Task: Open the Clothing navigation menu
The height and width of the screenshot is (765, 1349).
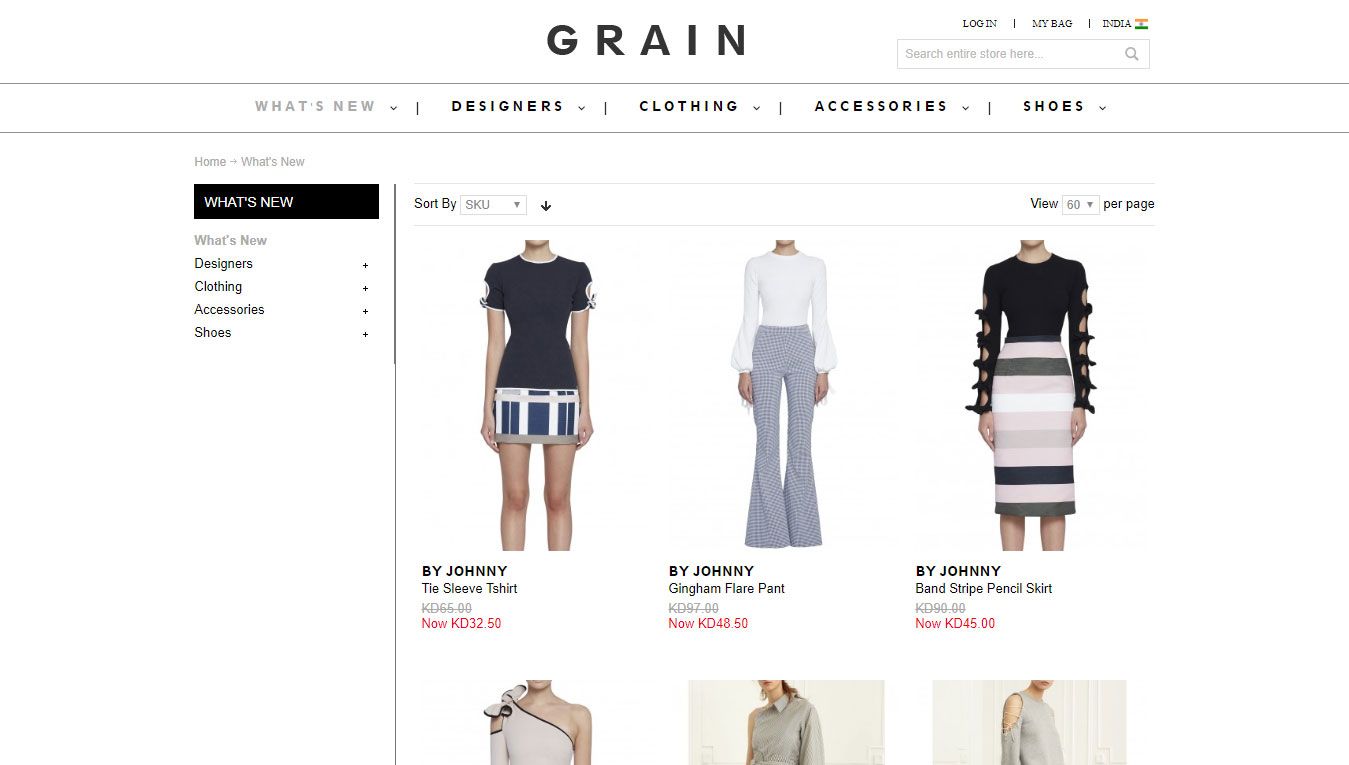Action: coord(700,106)
